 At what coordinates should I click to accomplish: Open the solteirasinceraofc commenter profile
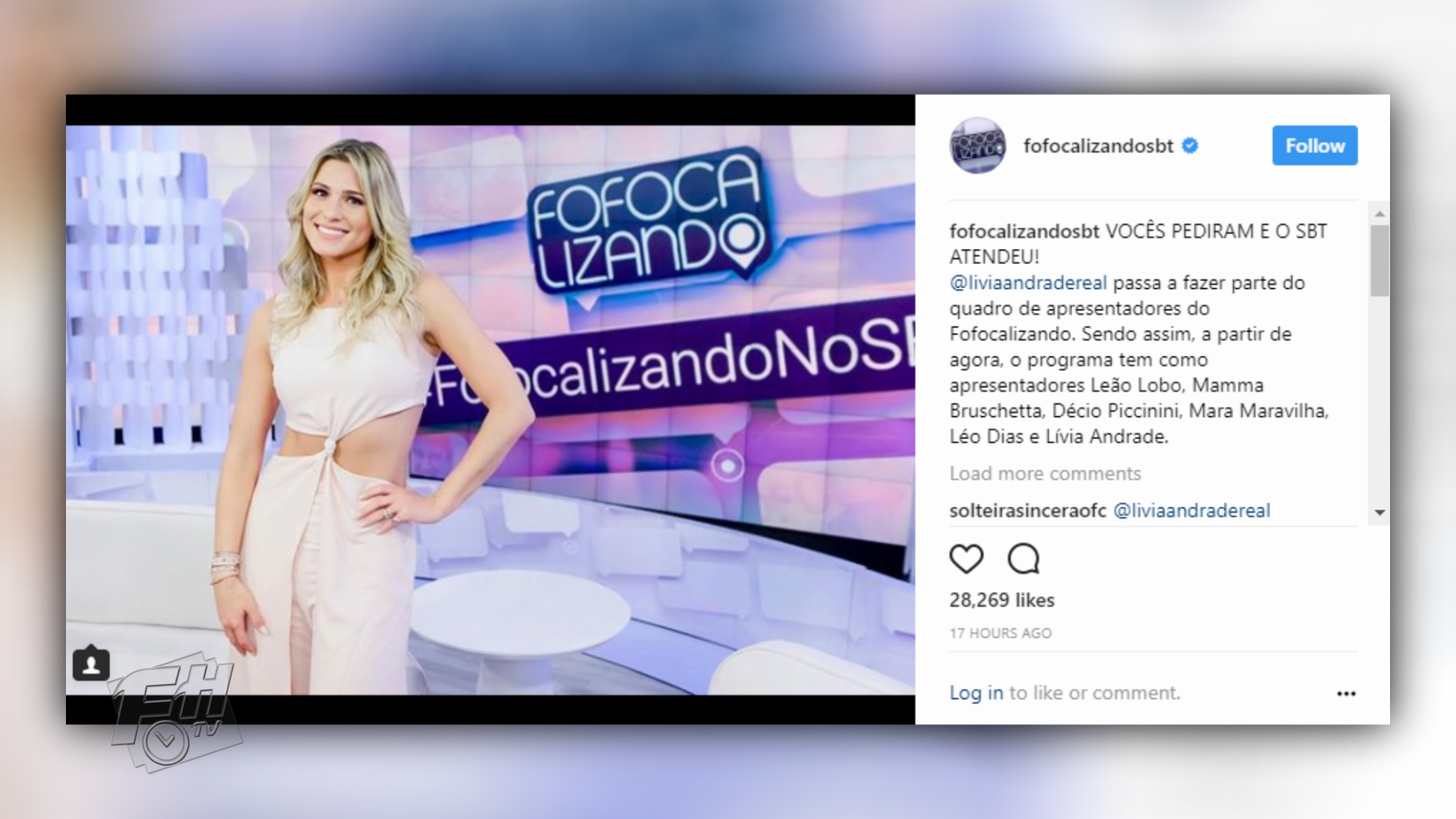point(1028,510)
